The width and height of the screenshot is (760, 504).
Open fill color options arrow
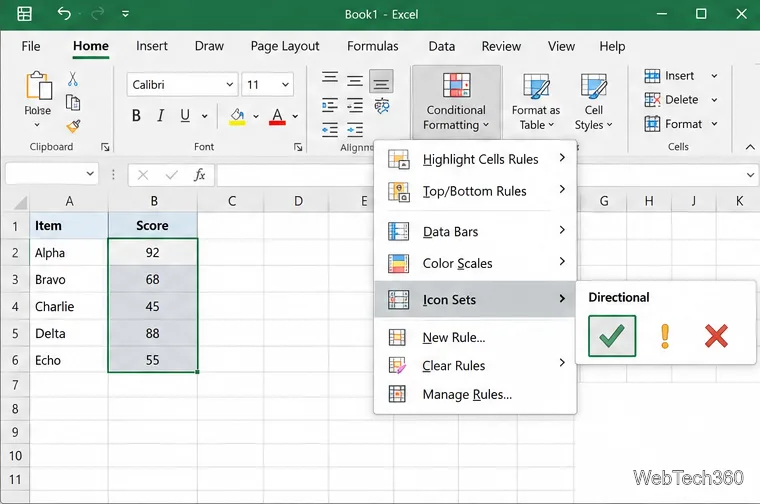coord(256,116)
